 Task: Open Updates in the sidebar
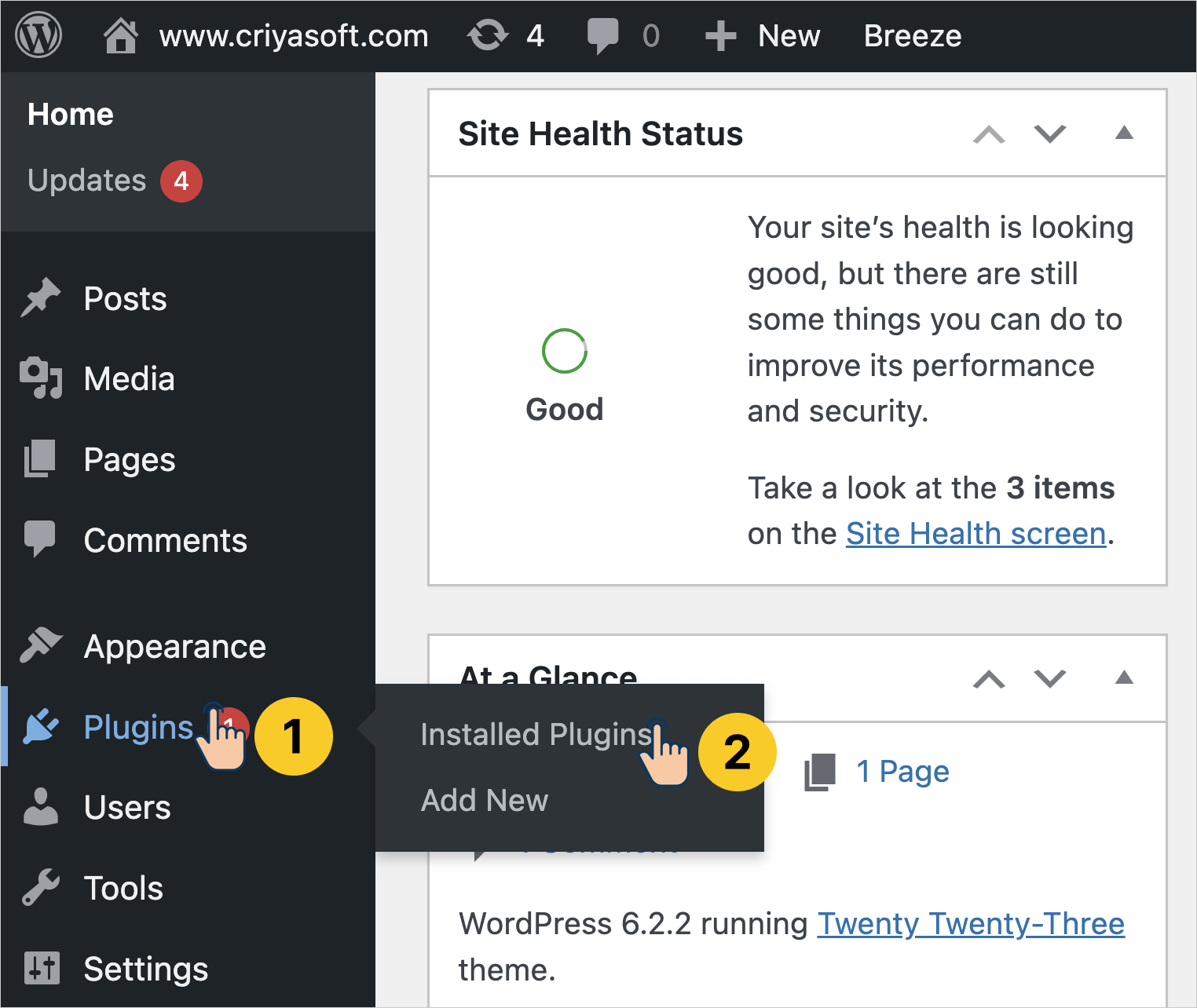87,181
